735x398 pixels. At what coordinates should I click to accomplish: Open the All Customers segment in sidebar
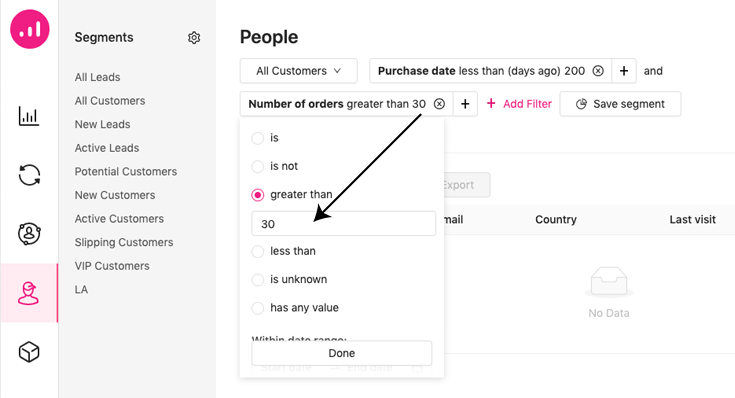[110, 101]
